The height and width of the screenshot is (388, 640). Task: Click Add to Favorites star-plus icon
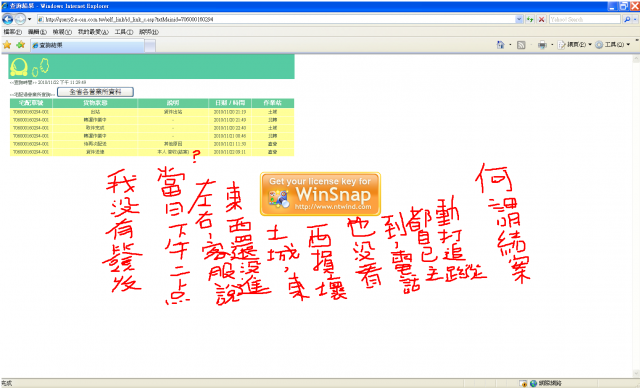[20, 45]
